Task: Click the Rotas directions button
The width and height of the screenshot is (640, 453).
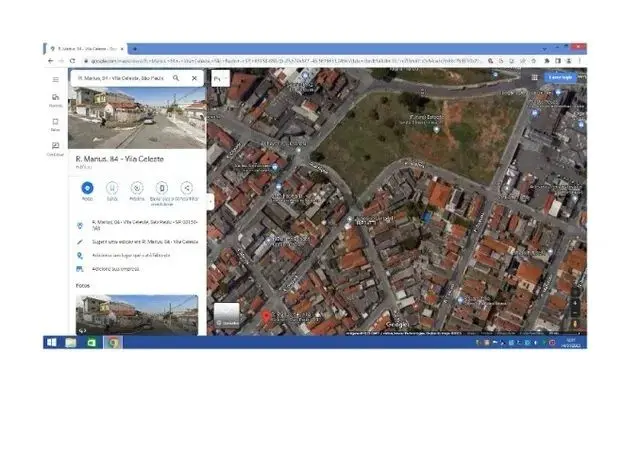Action: click(87, 188)
